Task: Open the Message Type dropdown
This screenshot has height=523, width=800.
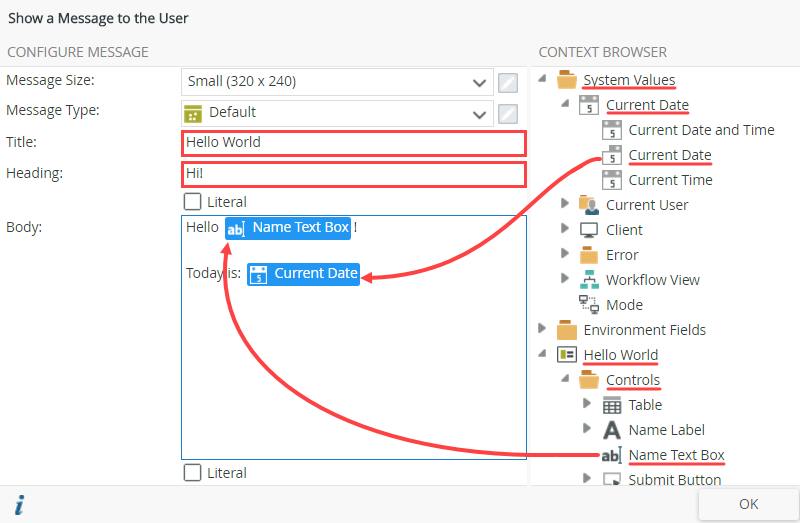Action: point(477,112)
